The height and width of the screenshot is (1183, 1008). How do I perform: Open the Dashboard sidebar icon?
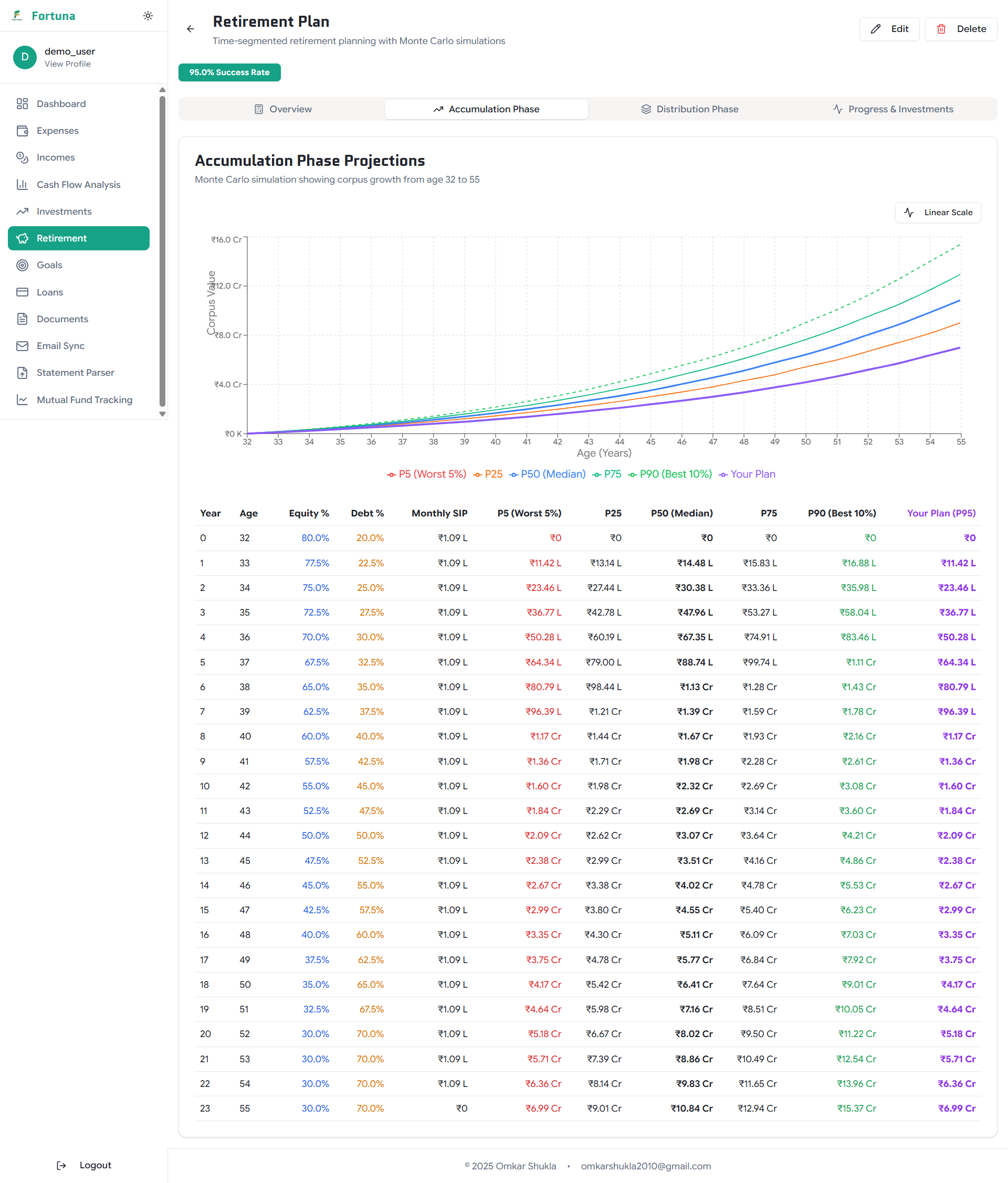[22, 104]
